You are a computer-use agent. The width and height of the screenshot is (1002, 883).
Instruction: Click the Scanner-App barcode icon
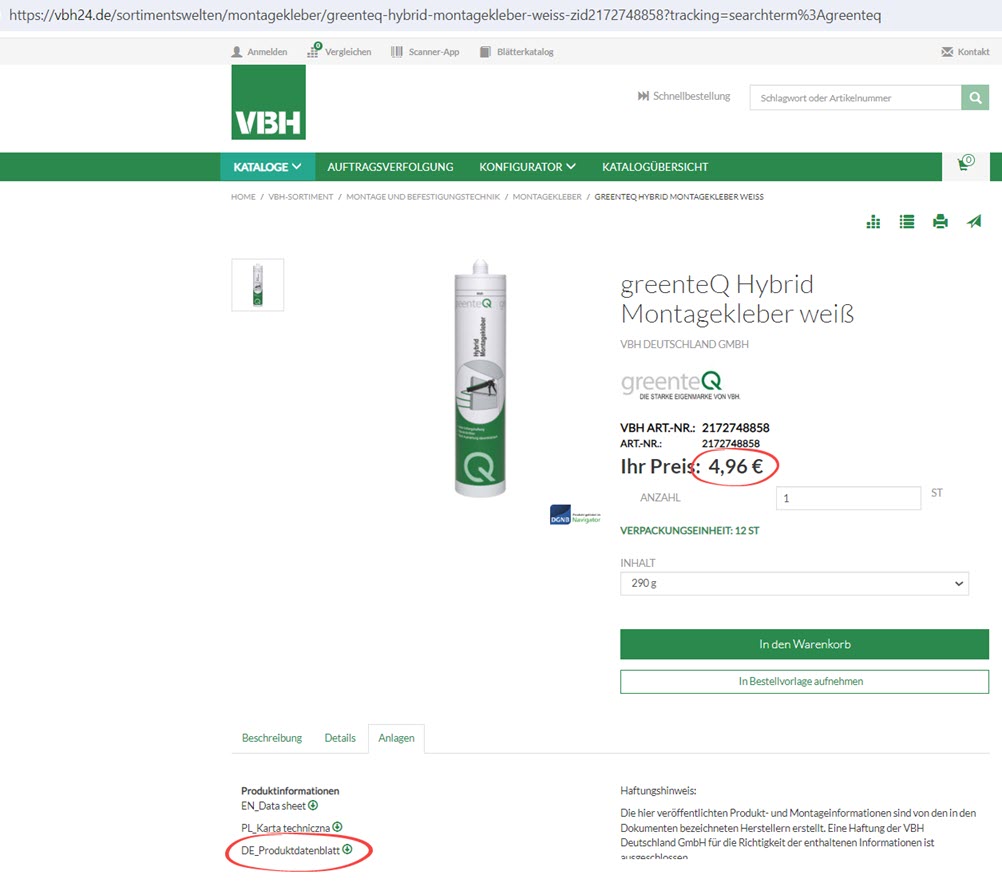(x=397, y=52)
